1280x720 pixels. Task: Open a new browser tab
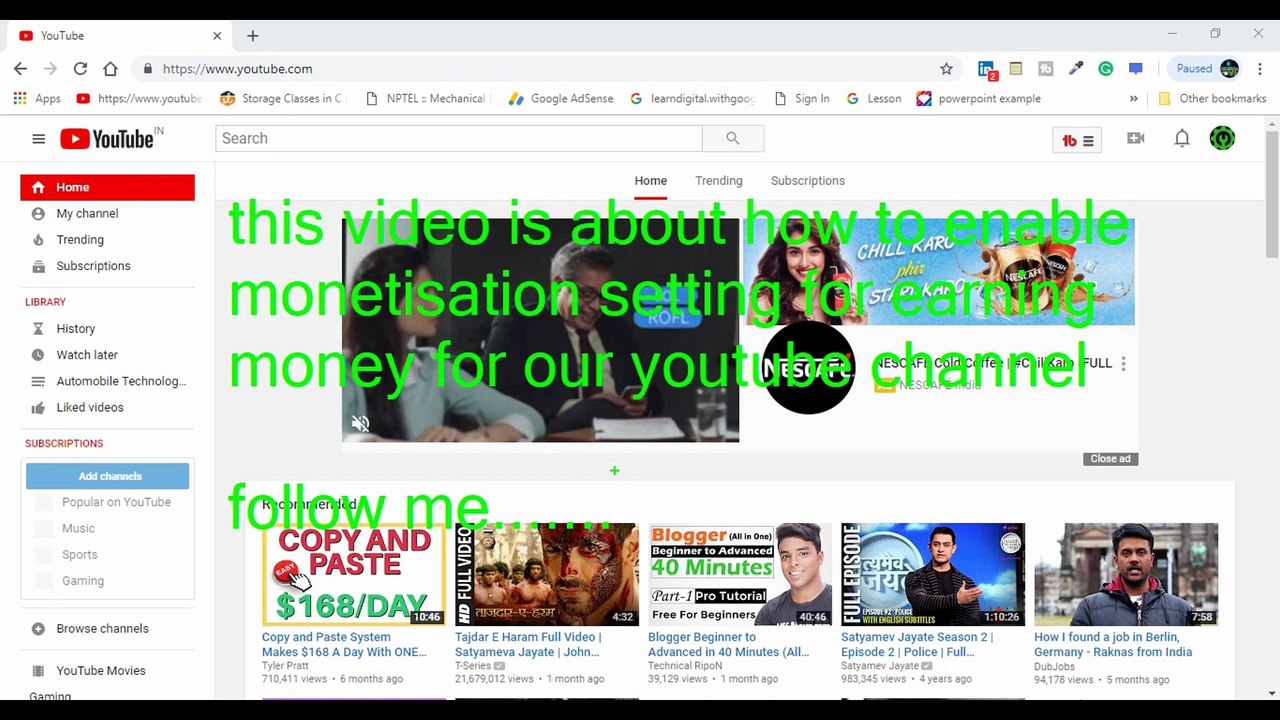tap(253, 36)
